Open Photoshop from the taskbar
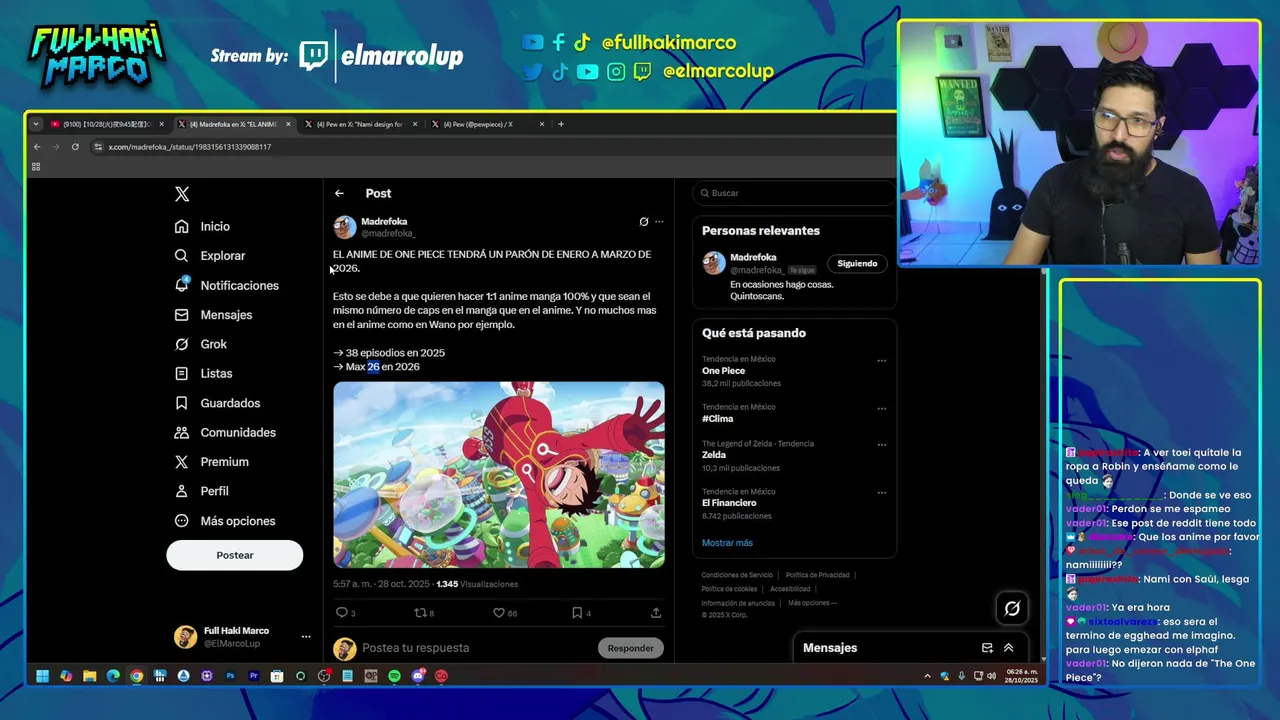Screen dimensions: 1280x720 click(230, 676)
